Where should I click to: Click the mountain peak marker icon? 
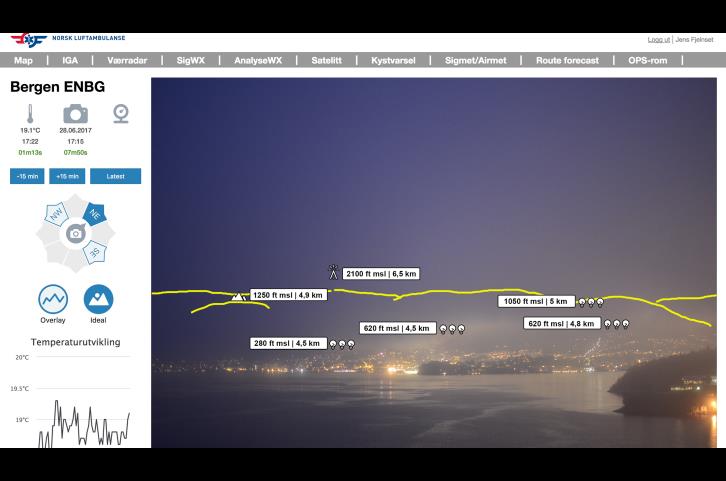(x=238, y=296)
